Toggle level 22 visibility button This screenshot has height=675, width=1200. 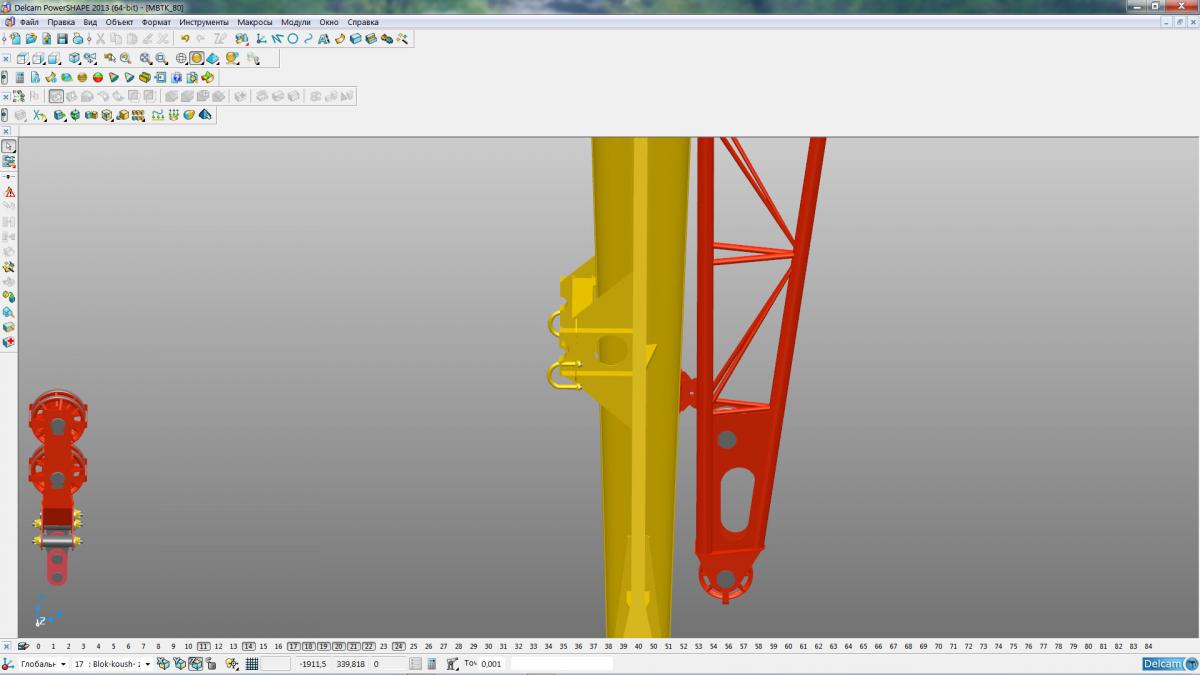click(368, 646)
